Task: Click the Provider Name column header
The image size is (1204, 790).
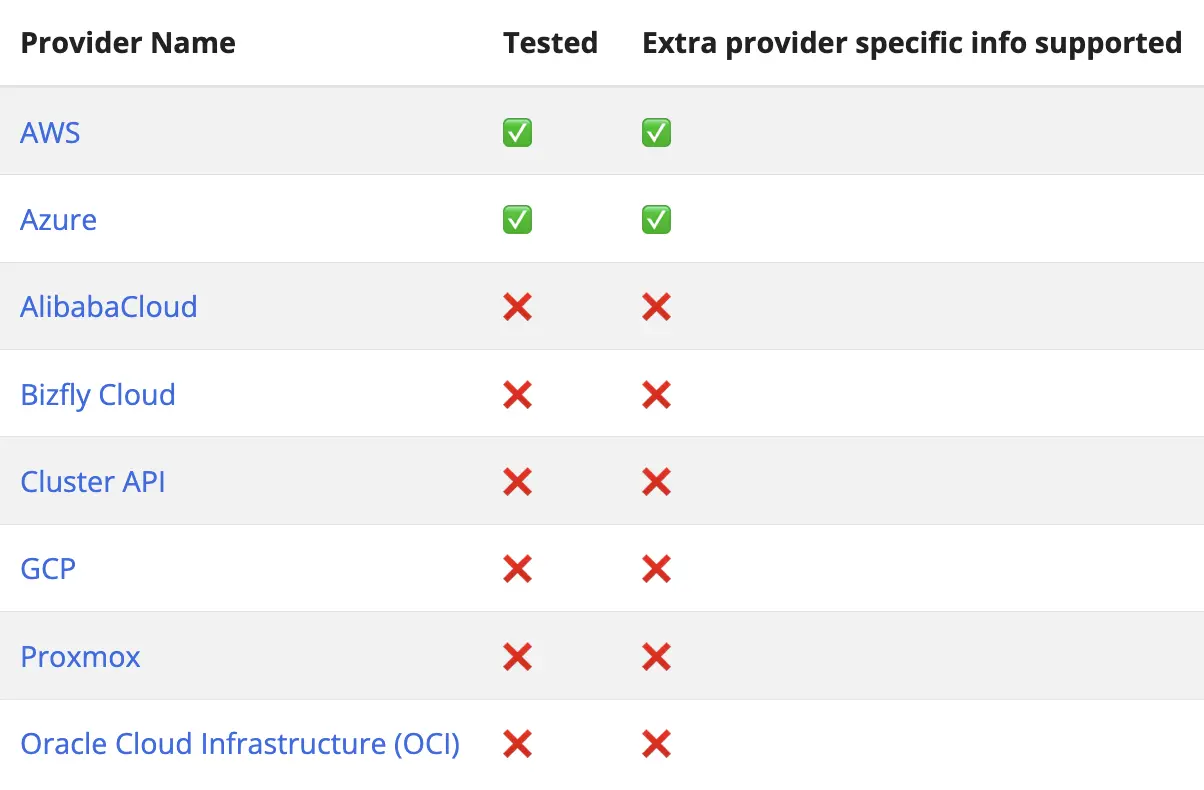Action: click(x=128, y=43)
